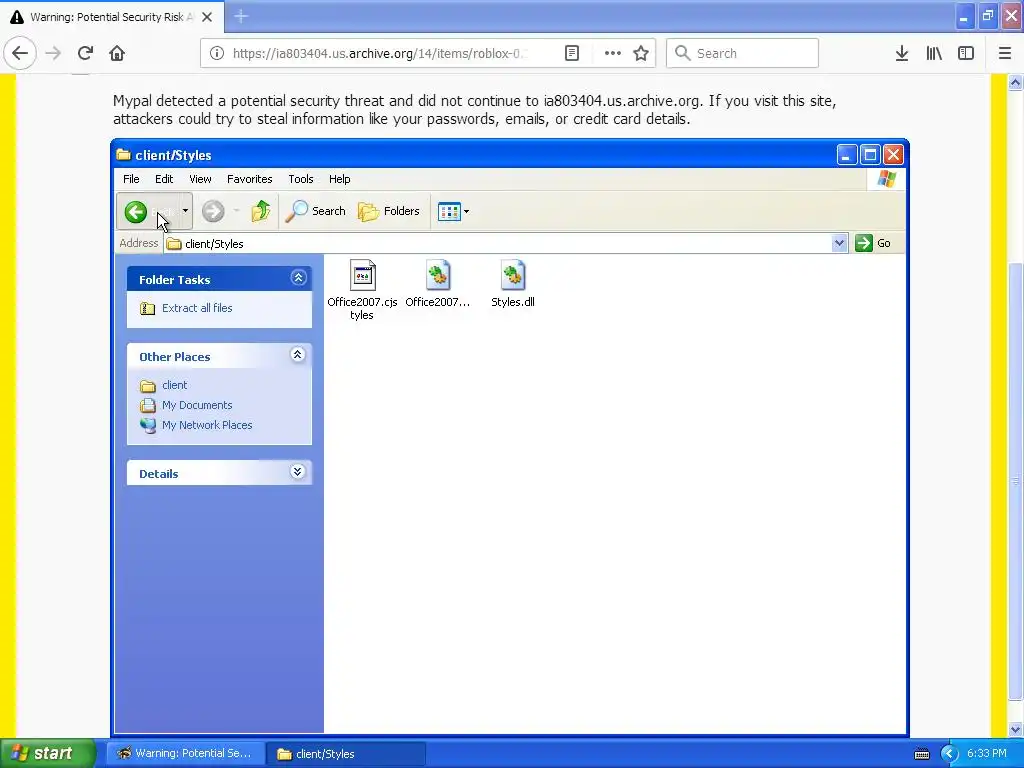Reload the current browser page
This screenshot has width=1024, height=768.
85,53
